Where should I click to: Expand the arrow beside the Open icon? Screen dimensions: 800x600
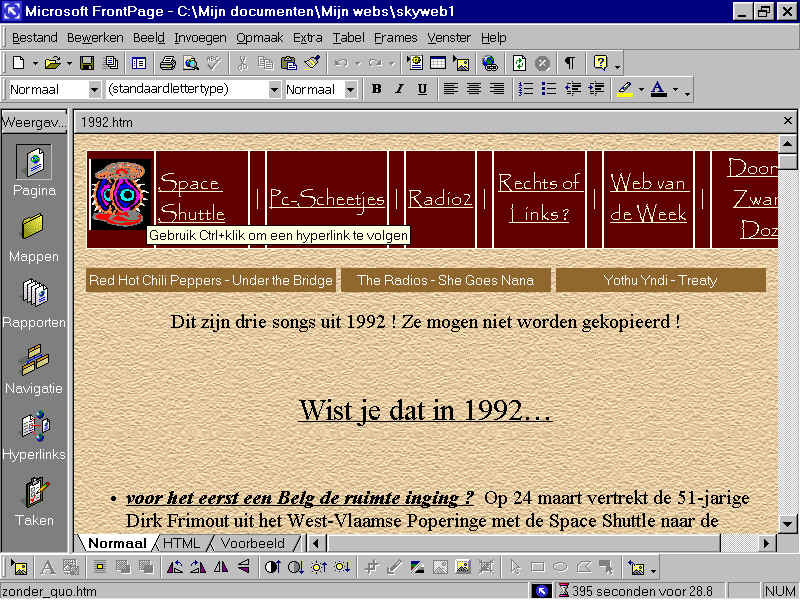pyautogui.click(x=69, y=64)
